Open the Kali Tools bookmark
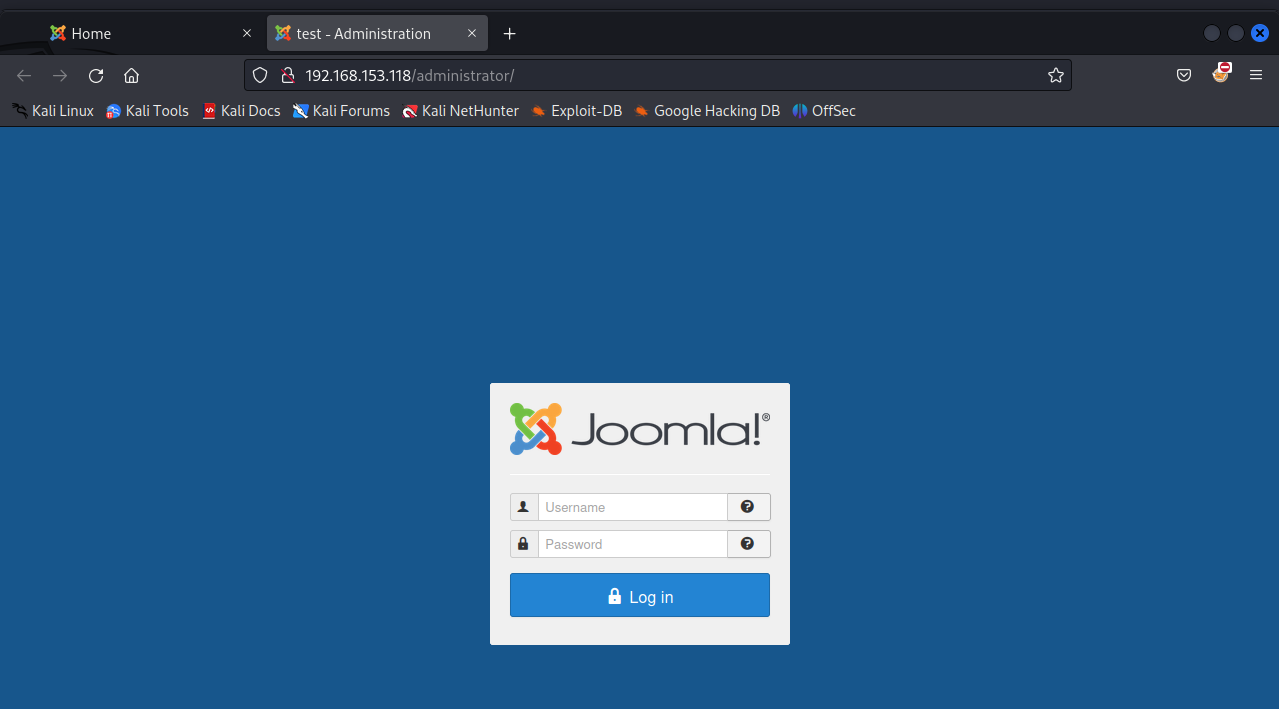Screen dimensions: 1279x709 [x=147, y=111]
